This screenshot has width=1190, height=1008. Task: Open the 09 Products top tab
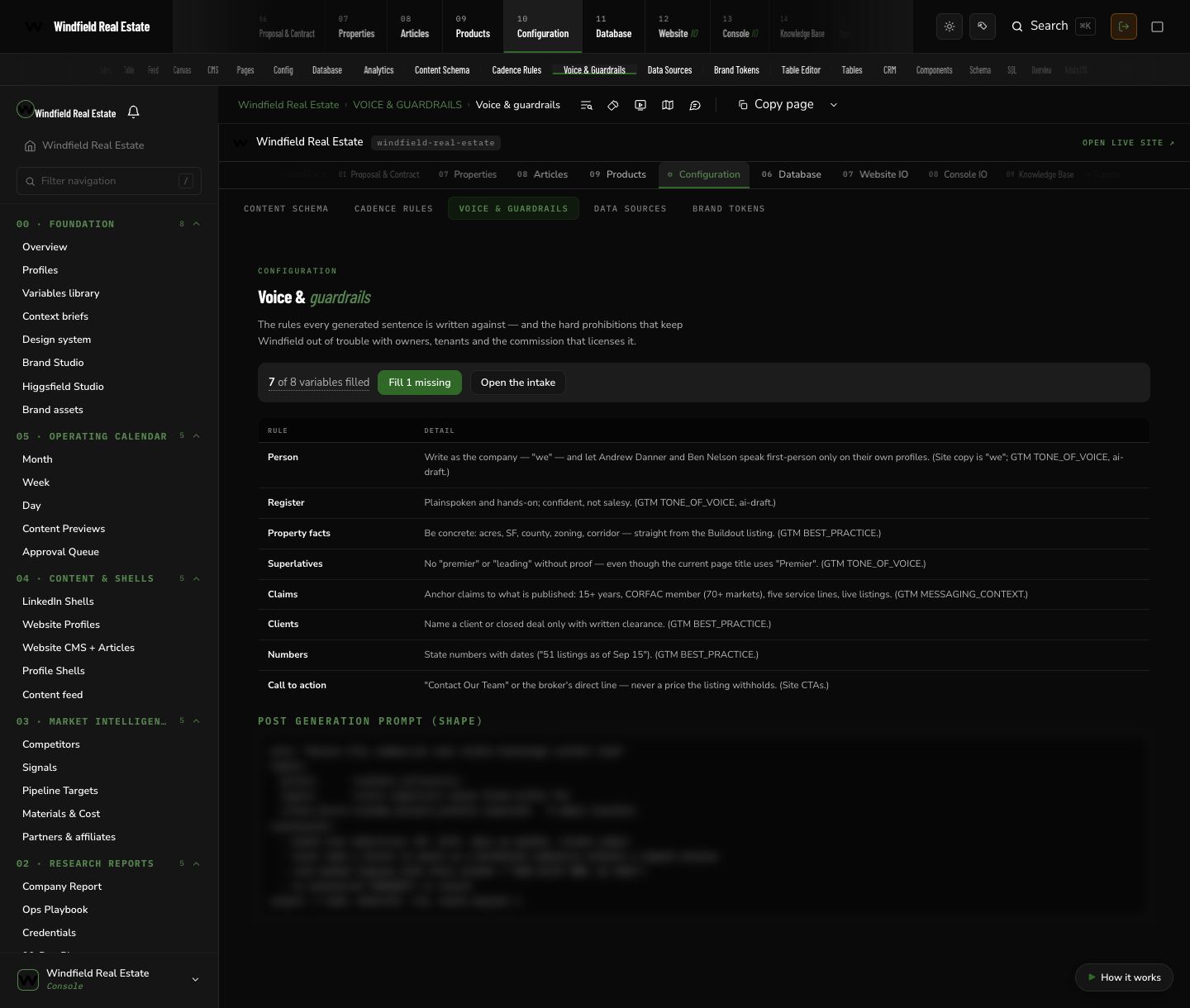coord(473,26)
